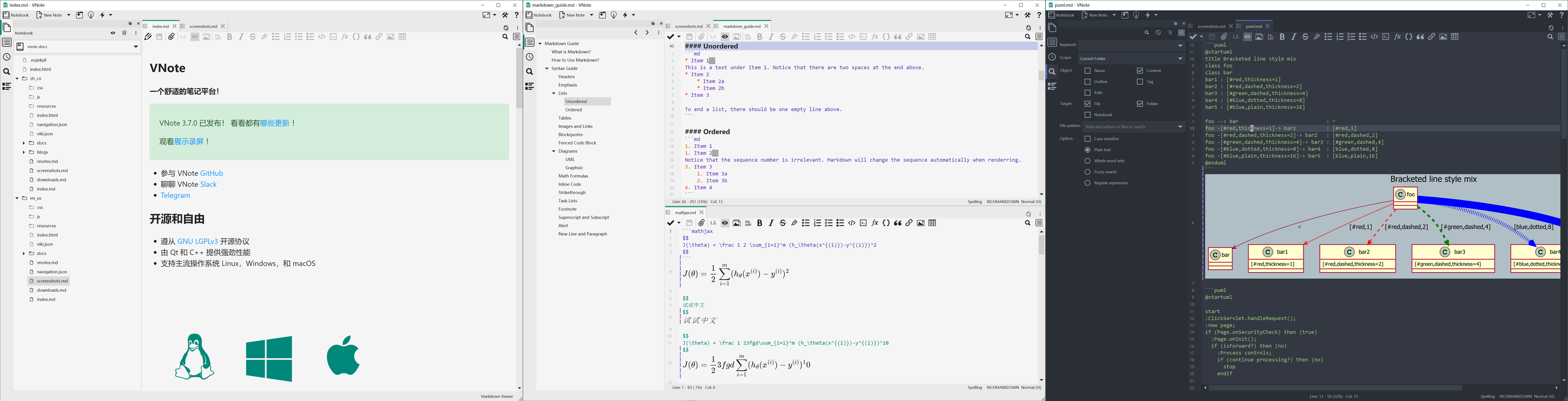Open the vnote-docs notebook dropdown
This screenshot has width=1568, height=401.
(x=135, y=47)
